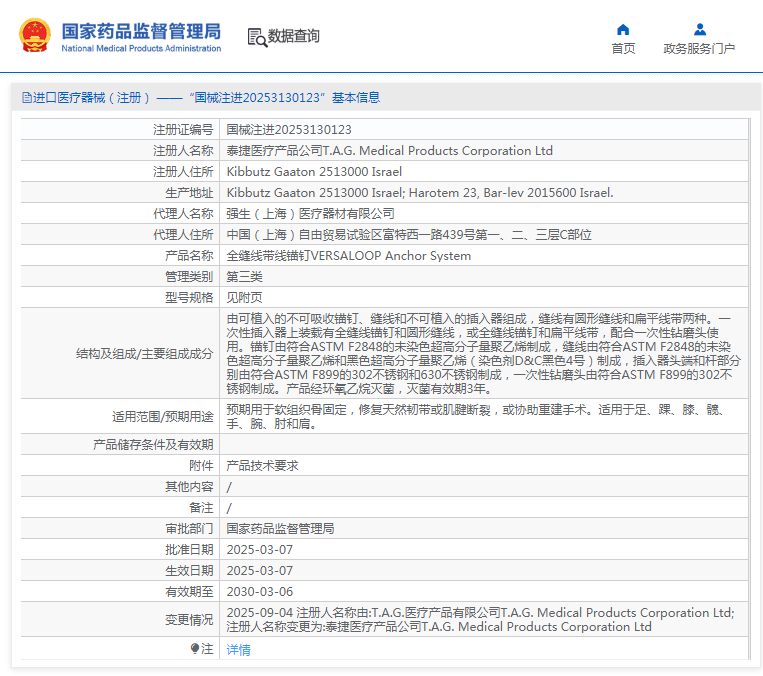This screenshot has height=676, width=763.
Task: Go to 首页 from the top navigation
Action: pyautogui.click(x=623, y=49)
